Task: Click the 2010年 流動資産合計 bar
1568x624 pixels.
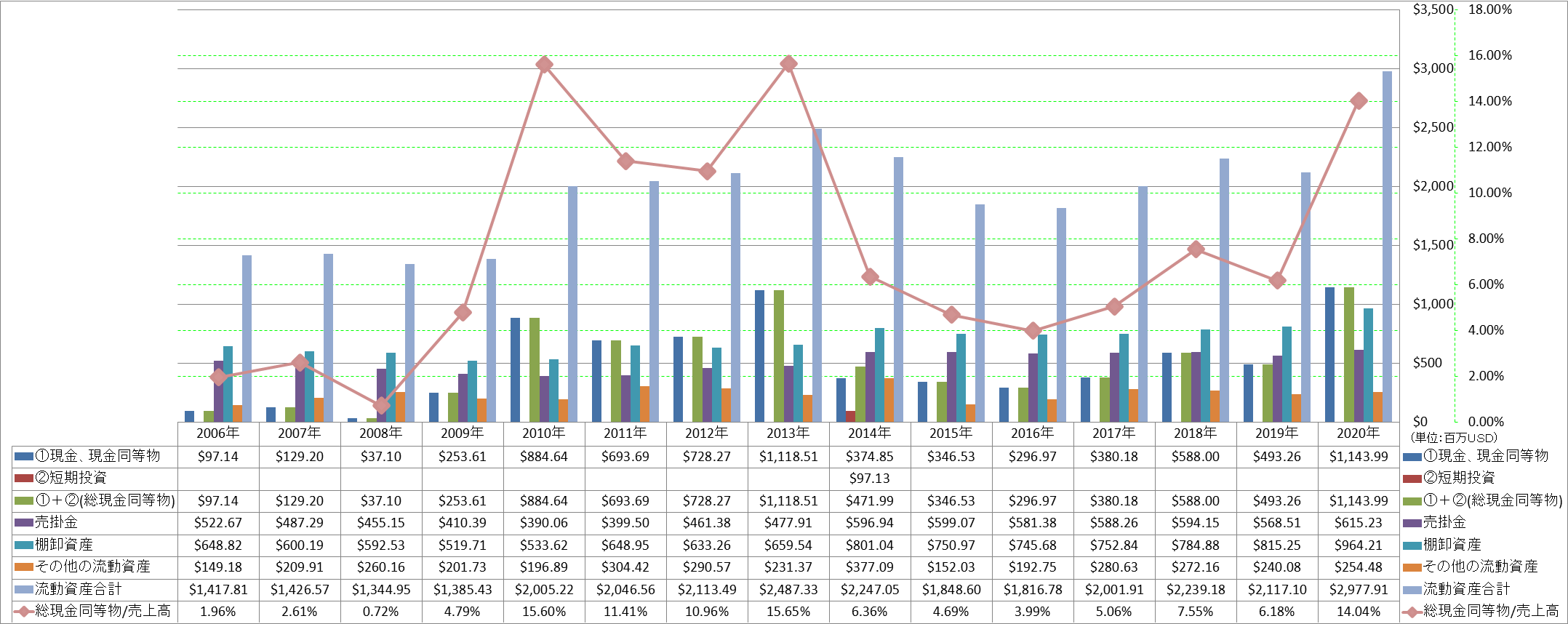Action: [572, 304]
